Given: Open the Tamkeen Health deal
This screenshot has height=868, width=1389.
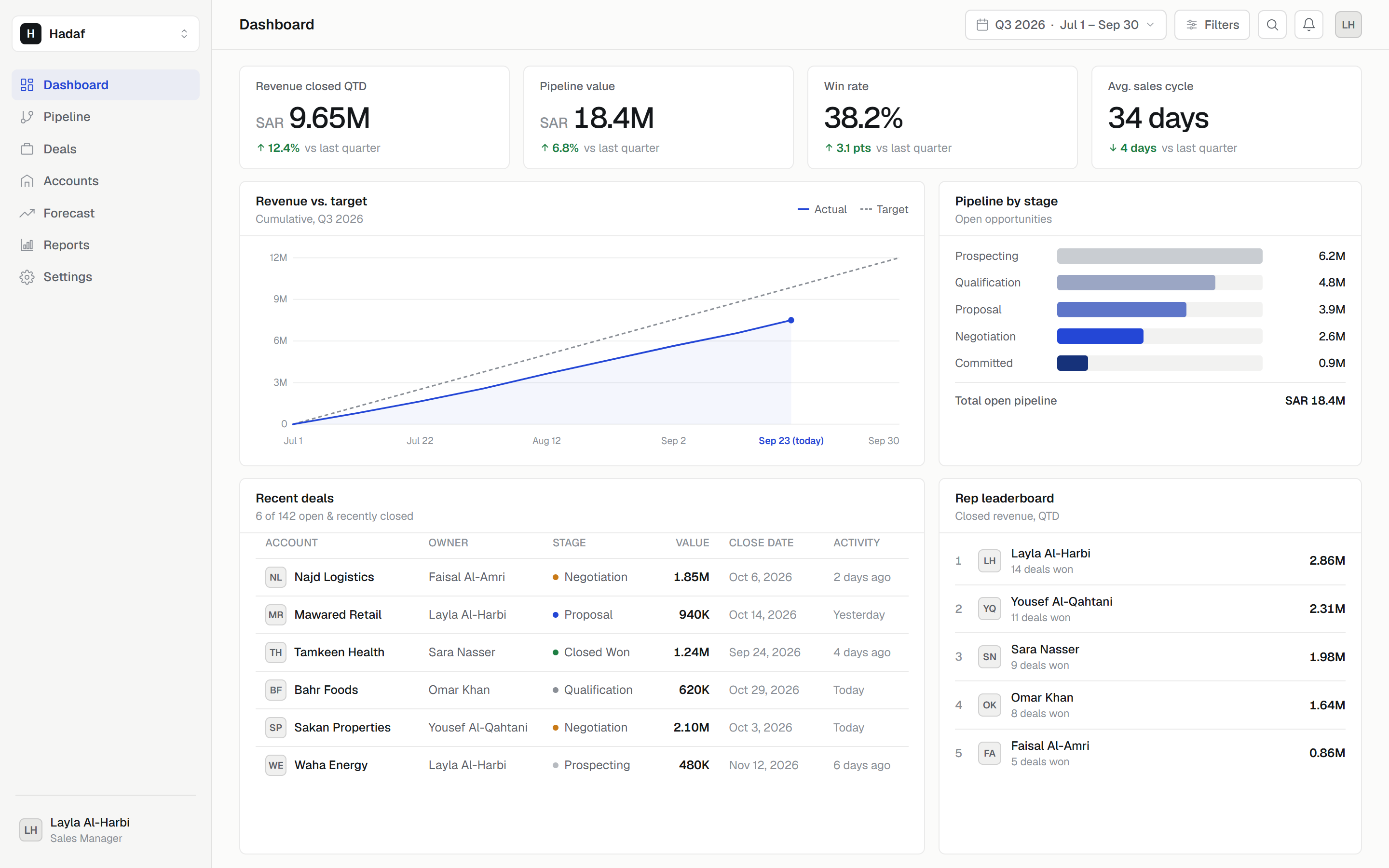Looking at the screenshot, I should pyautogui.click(x=582, y=653).
